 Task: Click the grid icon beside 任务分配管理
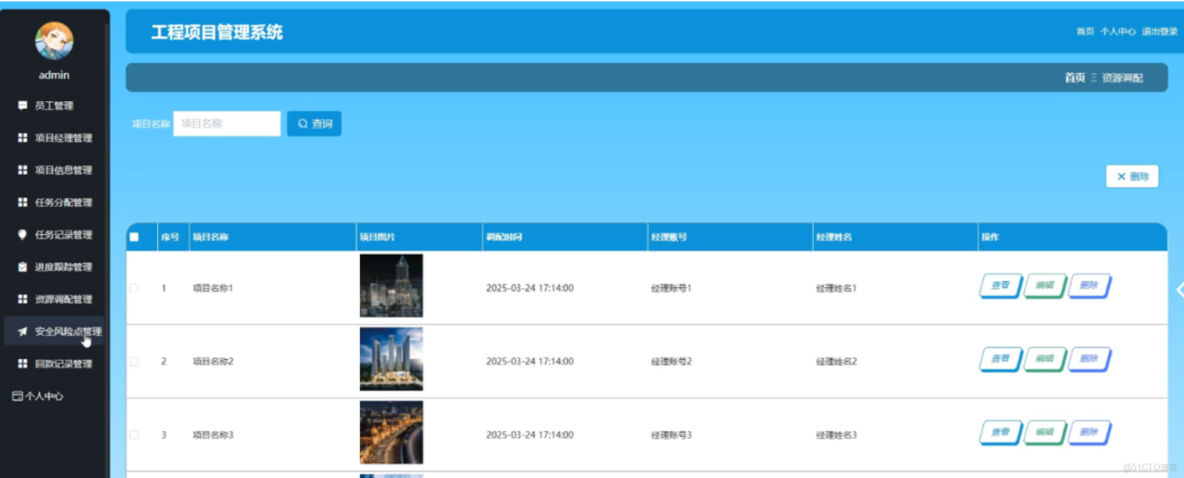pyautogui.click(x=22, y=202)
